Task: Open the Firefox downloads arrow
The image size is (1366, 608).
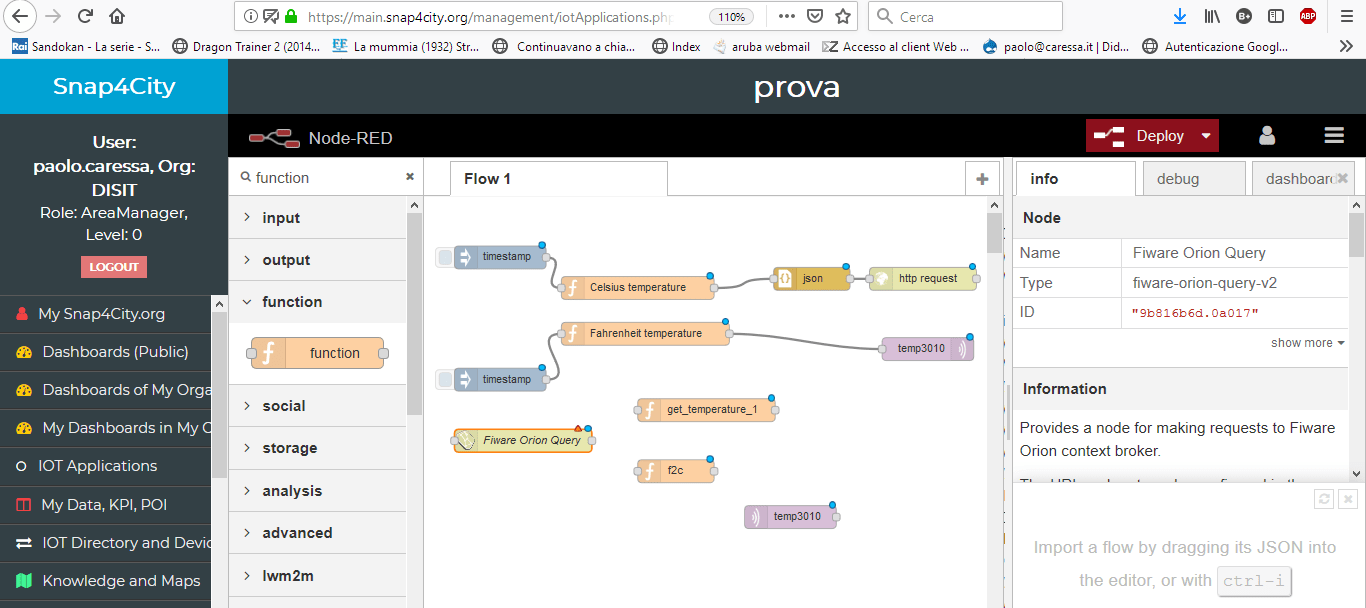Action: (x=1180, y=16)
